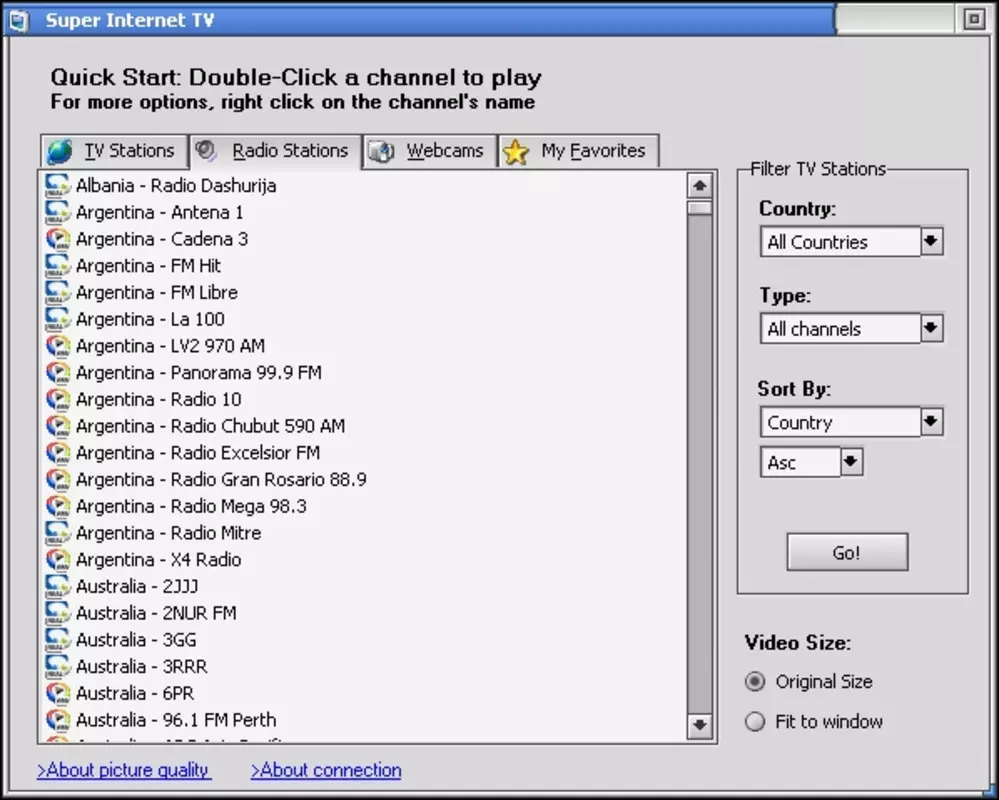Click the scroll up arrow of channel list
Screen dimensions: 999x800
click(700, 186)
